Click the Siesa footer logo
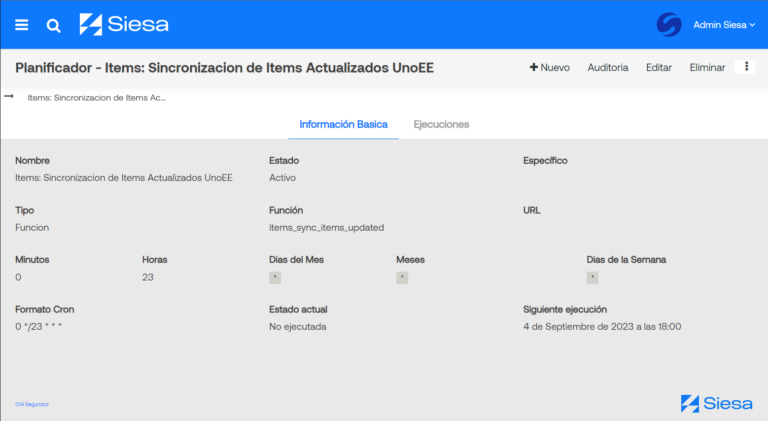Screen dimensions: 768x421 [x=717, y=403]
